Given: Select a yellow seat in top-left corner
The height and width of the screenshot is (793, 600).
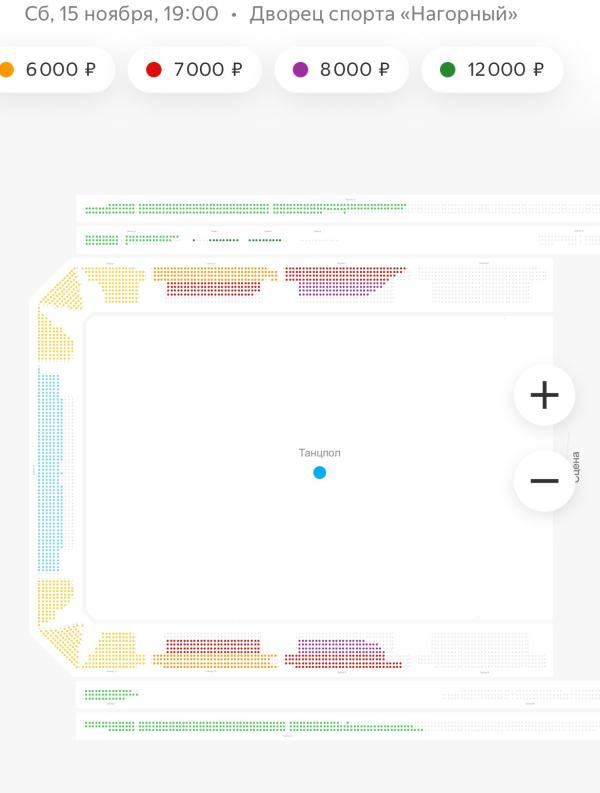Looking at the screenshot, I should 65,290.
